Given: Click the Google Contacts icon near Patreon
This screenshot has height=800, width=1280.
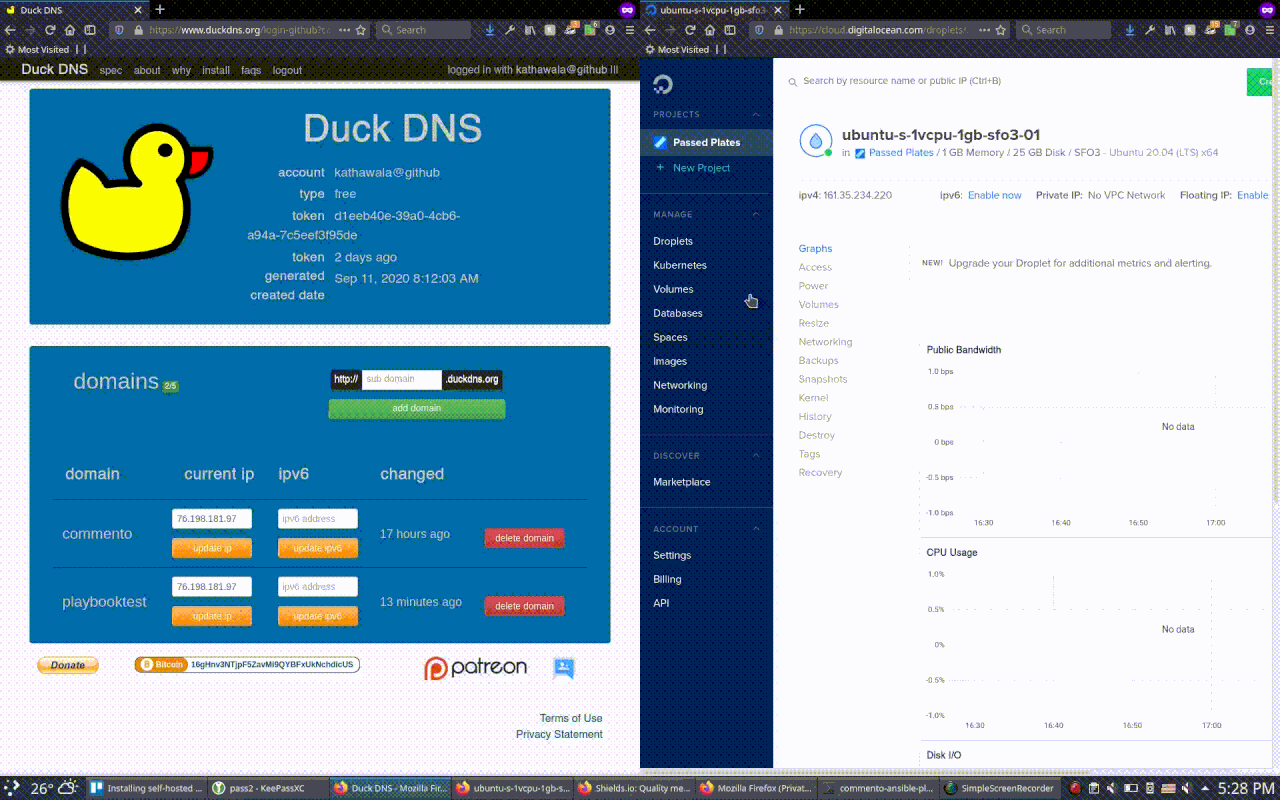Looking at the screenshot, I should tap(564, 668).
